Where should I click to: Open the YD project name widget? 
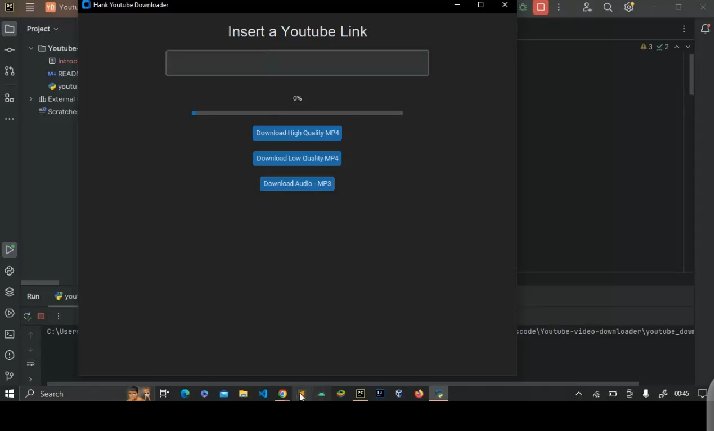click(x=61, y=7)
